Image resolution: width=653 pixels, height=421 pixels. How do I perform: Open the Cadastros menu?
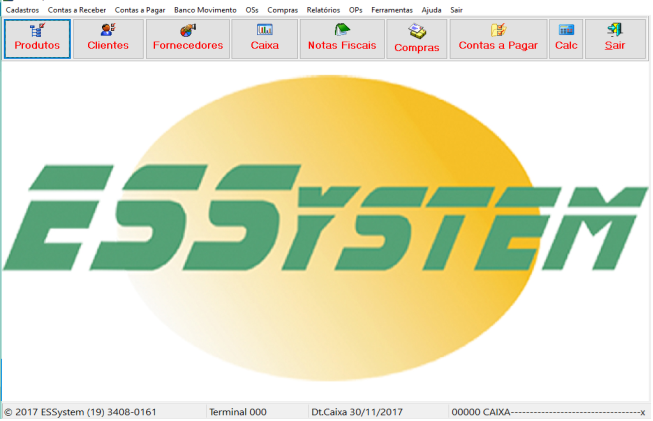point(24,9)
